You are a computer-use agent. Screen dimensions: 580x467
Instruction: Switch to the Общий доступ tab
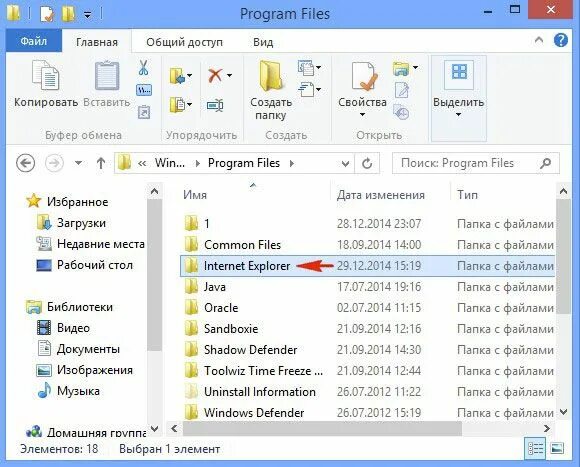click(185, 42)
